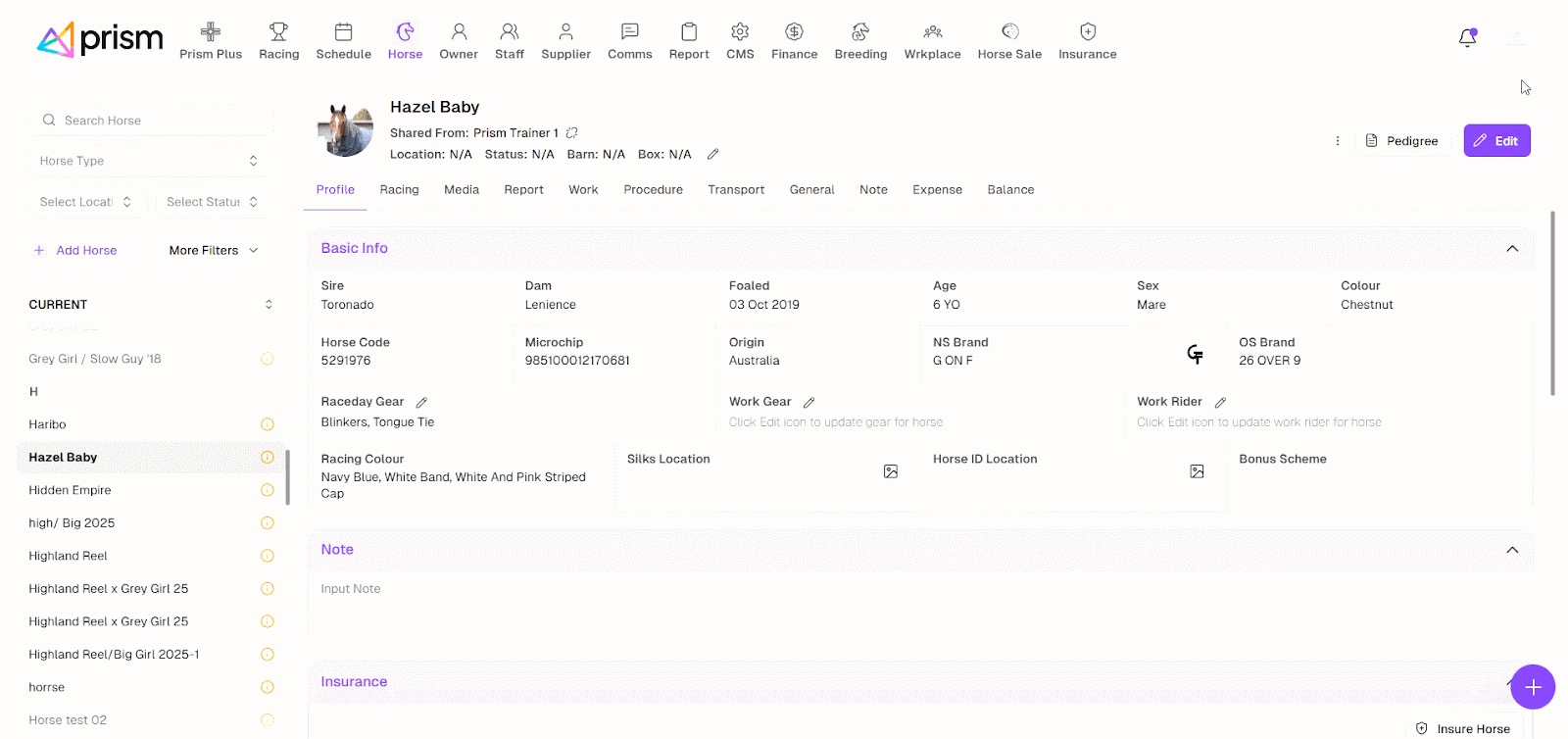Open the three-dot options menu beside Pedigree
1568x739 pixels.
point(1337,141)
